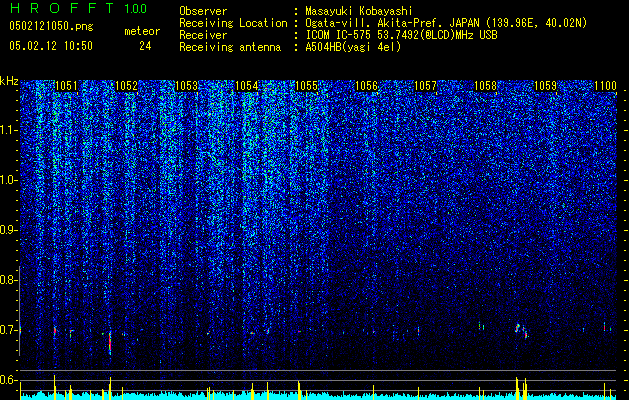Click time marker 1054
This screenshot has height=400, width=629.
tap(246, 86)
